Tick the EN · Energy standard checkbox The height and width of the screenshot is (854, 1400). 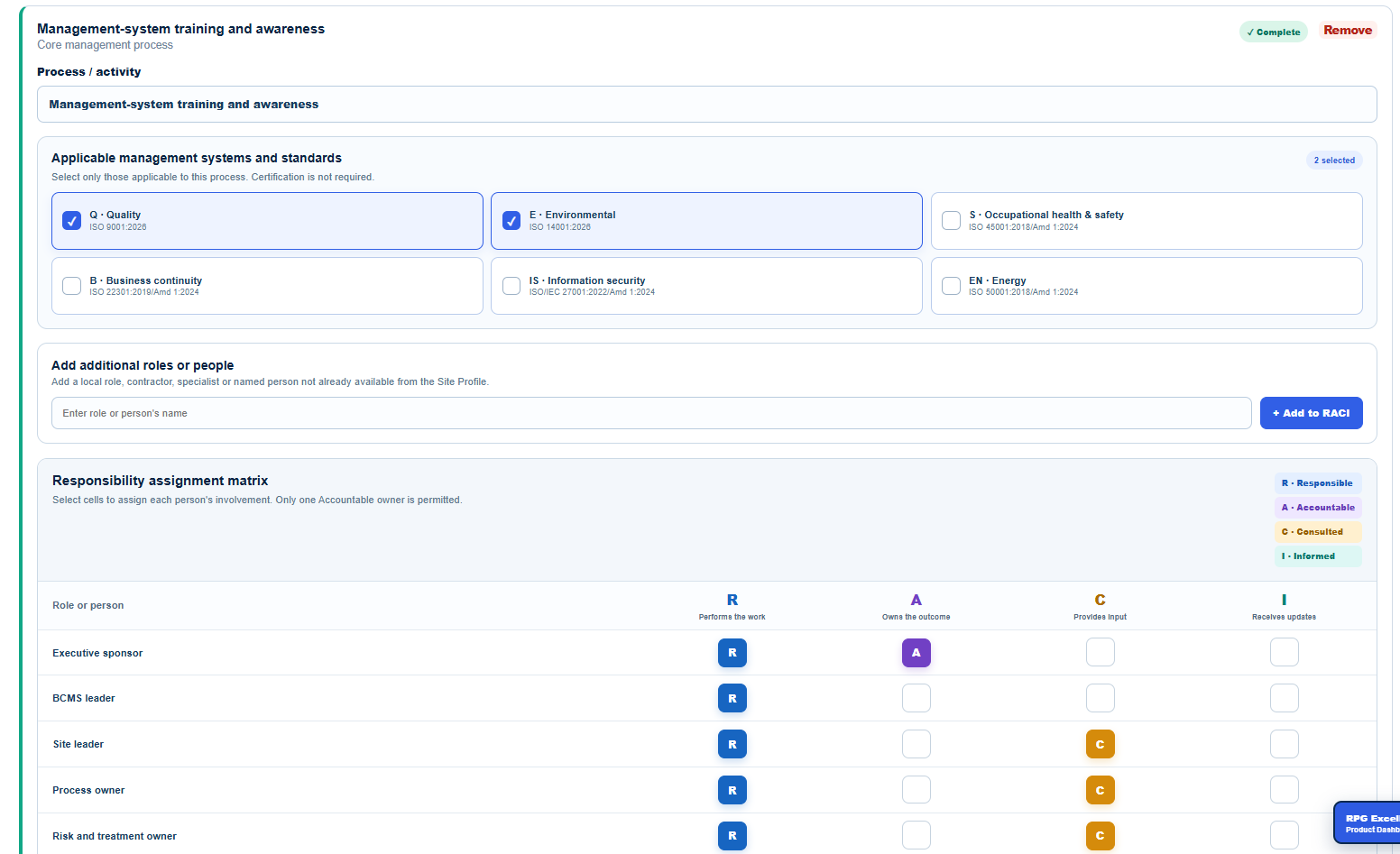click(951, 286)
